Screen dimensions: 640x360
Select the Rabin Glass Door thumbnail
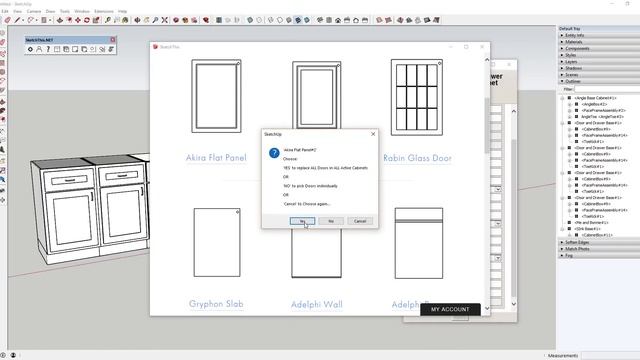[417, 97]
